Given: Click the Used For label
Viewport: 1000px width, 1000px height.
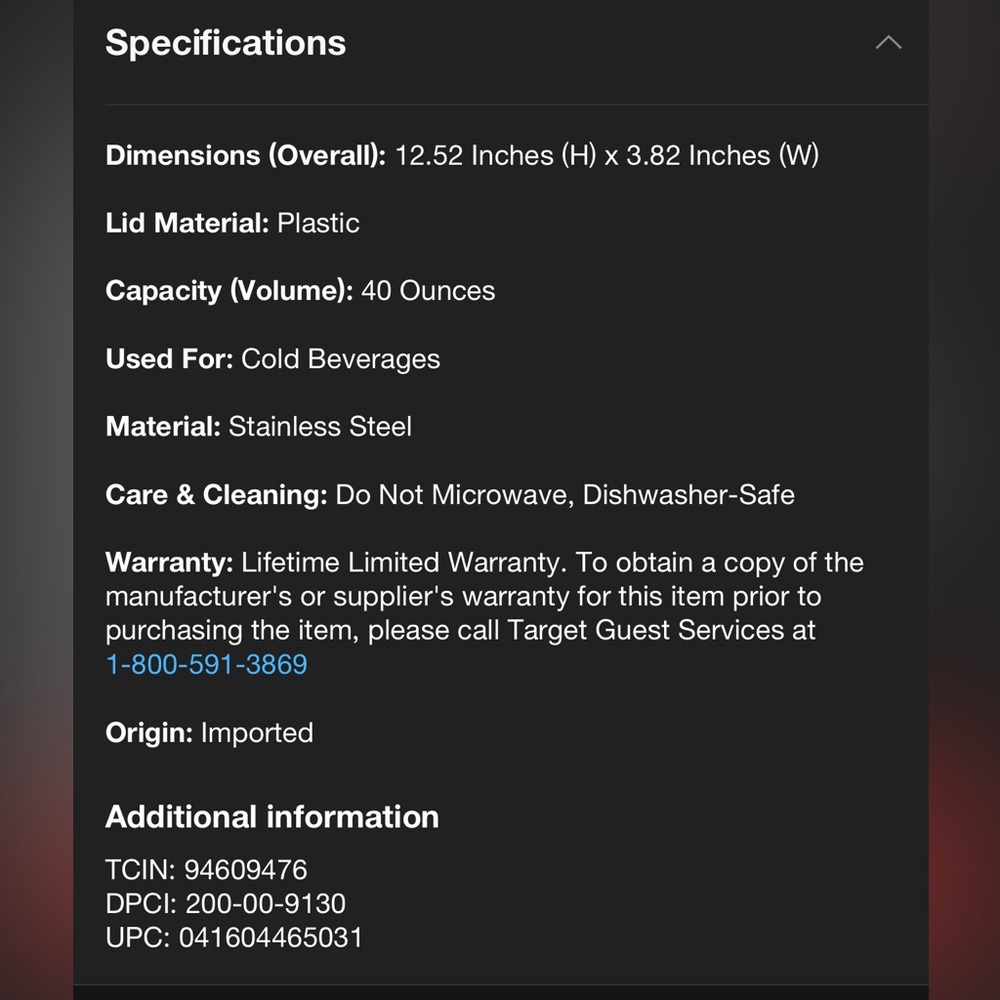Looking at the screenshot, I should 169,359.
